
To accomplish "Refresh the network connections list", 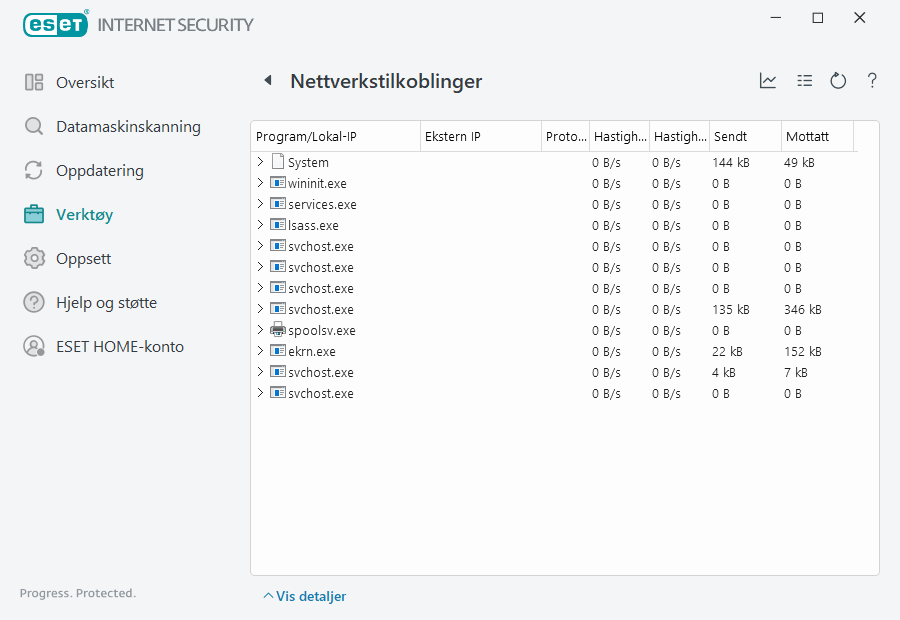I will [838, 81].
